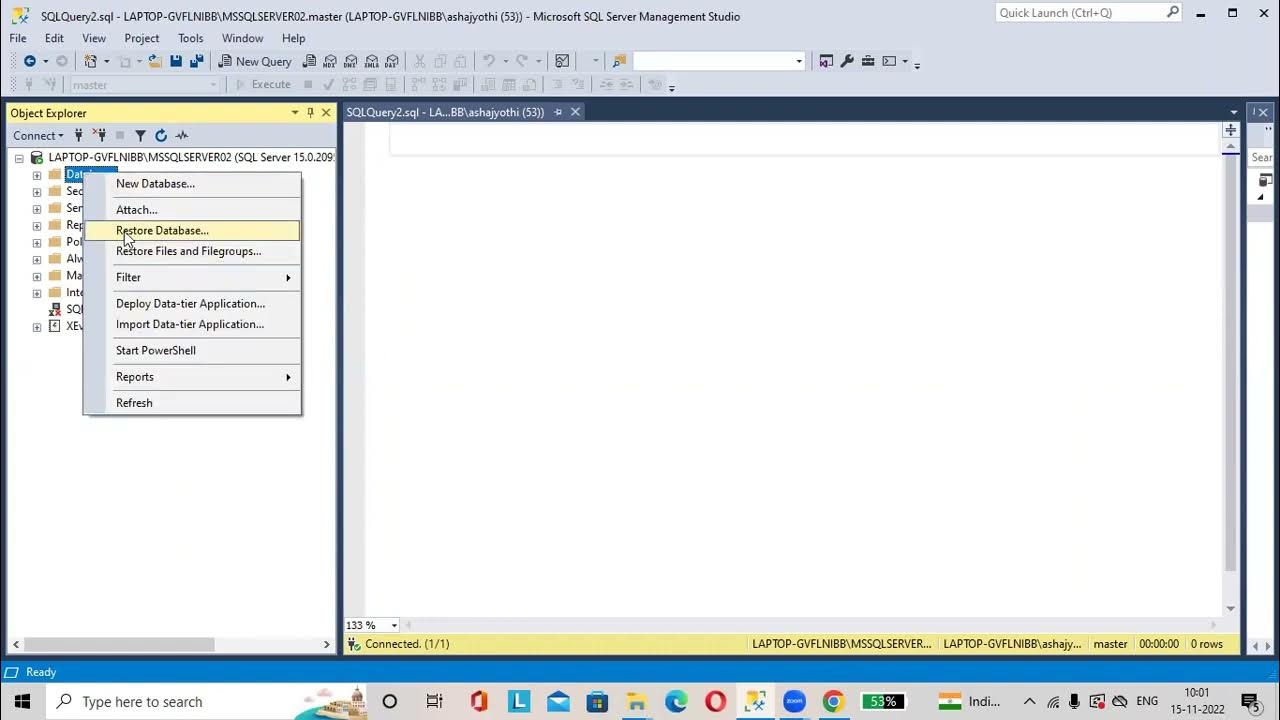Expand the XEvent Profiler tree node
1280x720 pixels.
[x=37, y=326]
